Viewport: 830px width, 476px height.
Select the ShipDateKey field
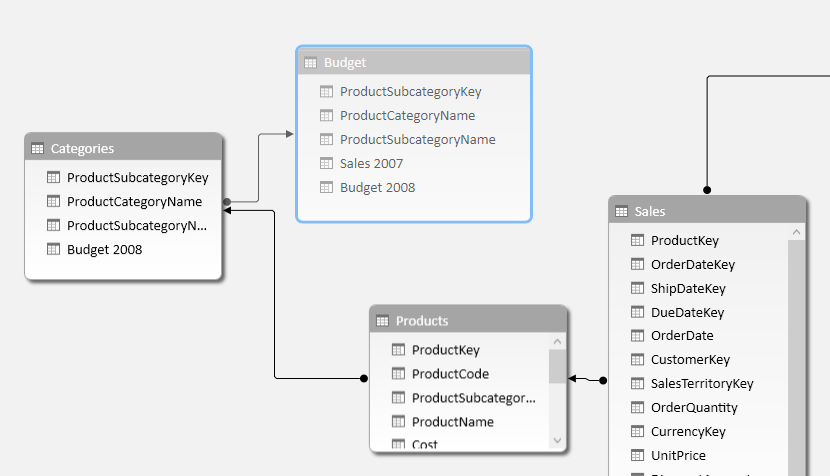tap(688, 288)
